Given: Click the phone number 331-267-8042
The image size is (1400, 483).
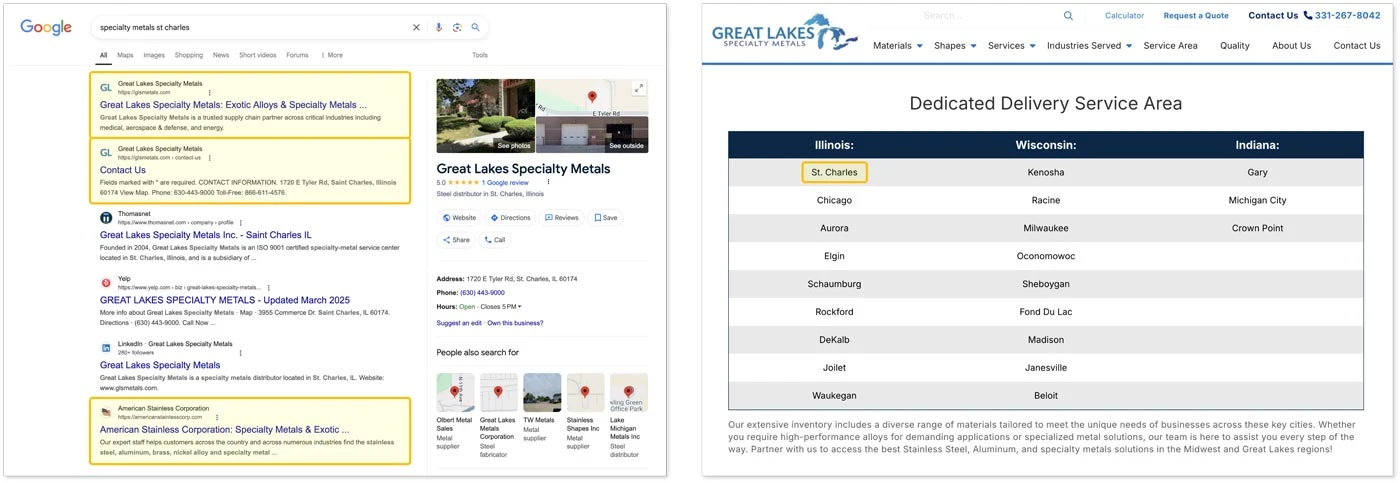Looking at the screenshot, I should [x=1347, y=15].
